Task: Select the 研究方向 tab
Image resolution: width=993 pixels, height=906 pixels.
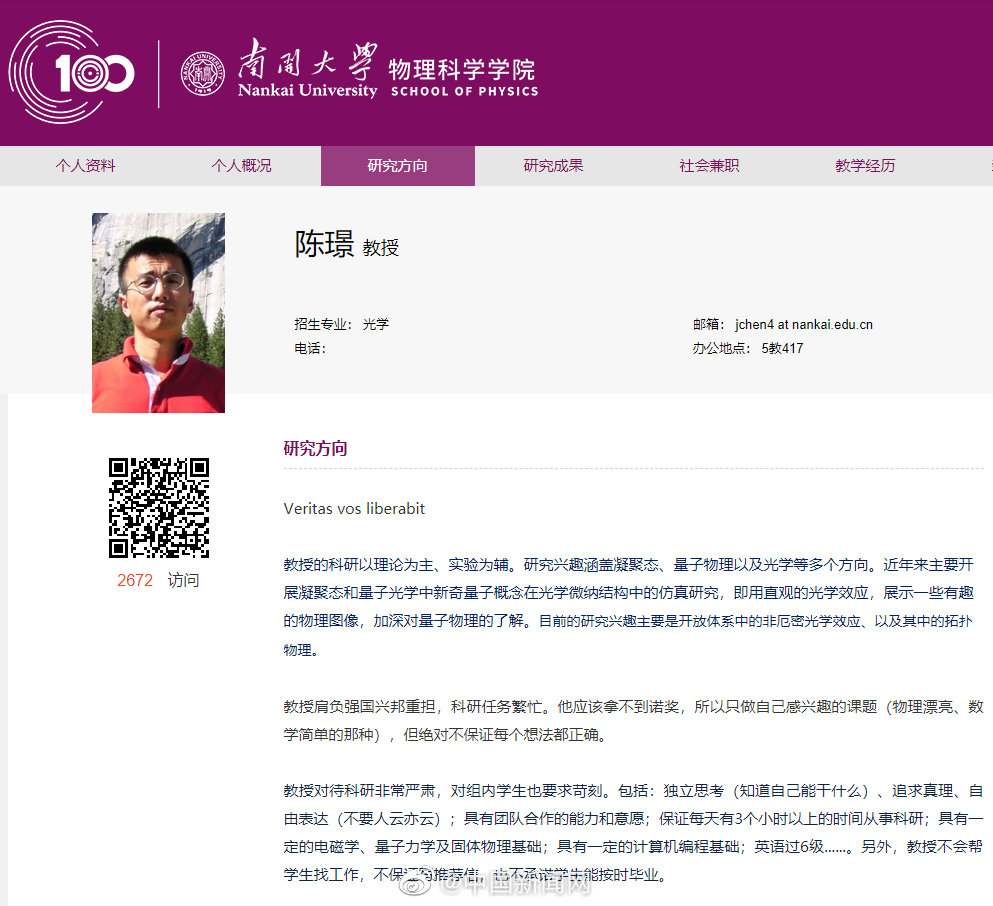Action: (x=398, y=166)
